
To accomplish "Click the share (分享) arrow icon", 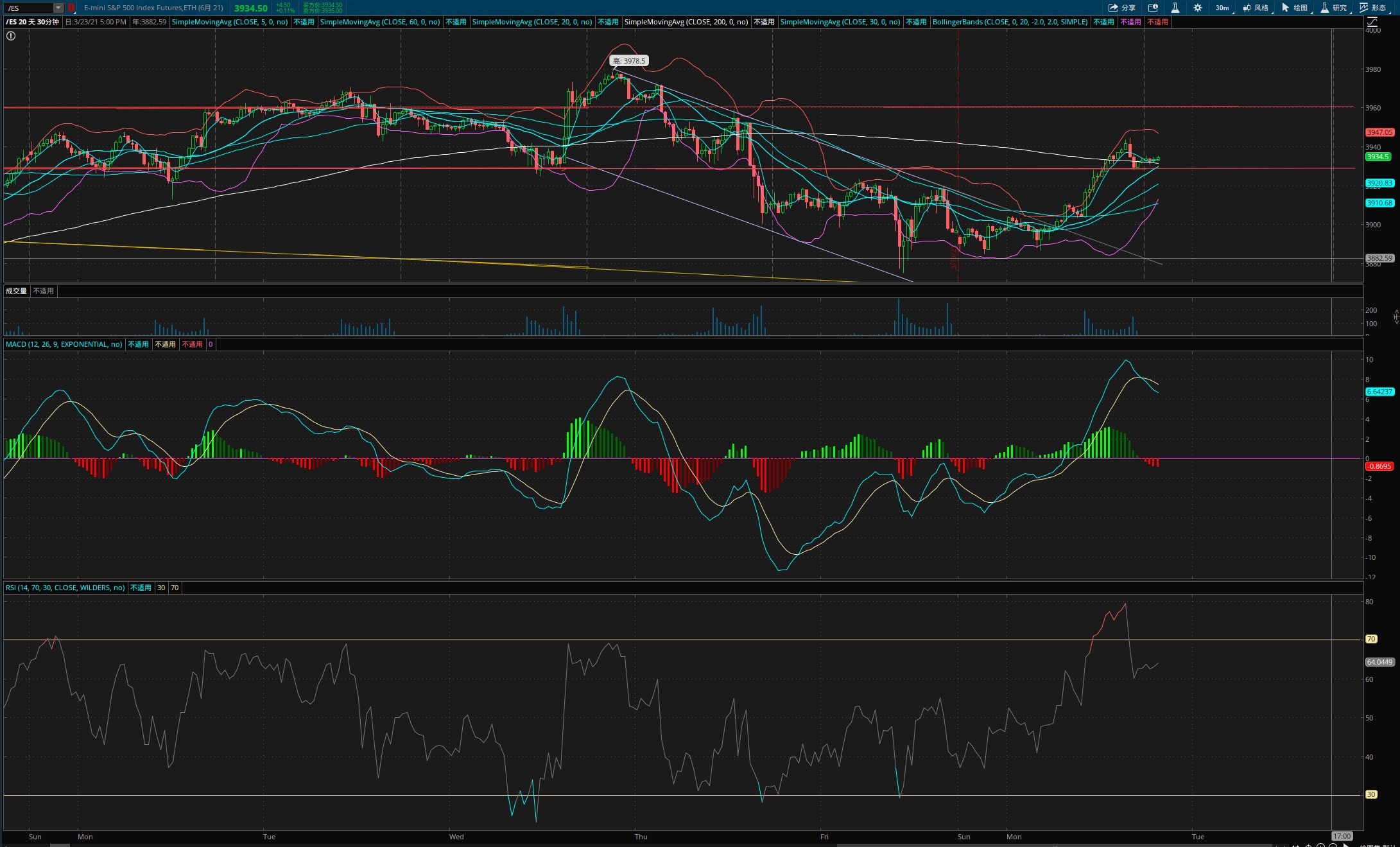I will pos(1113,8).
